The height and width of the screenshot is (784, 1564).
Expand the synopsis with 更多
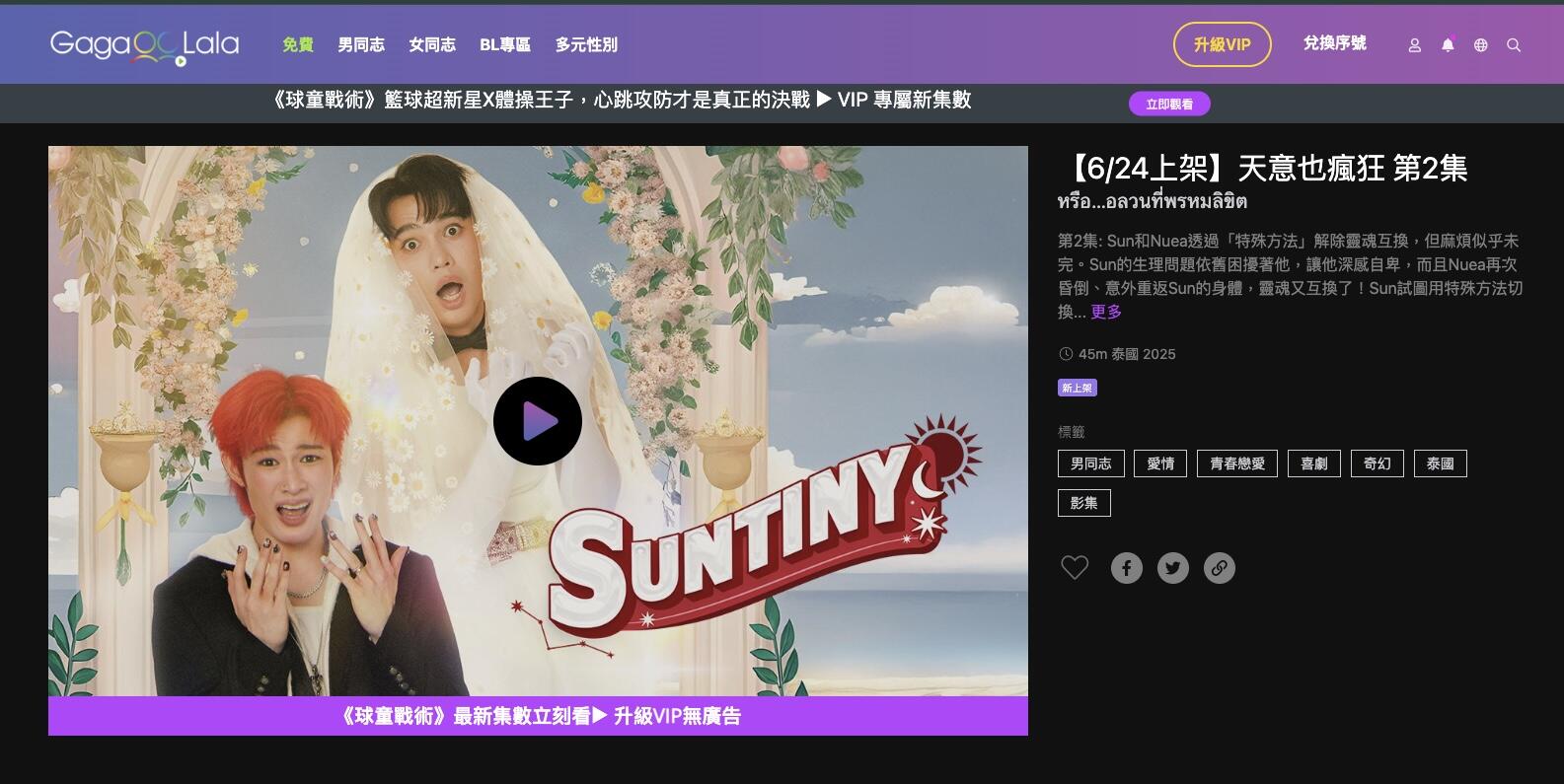(1106, 312)
